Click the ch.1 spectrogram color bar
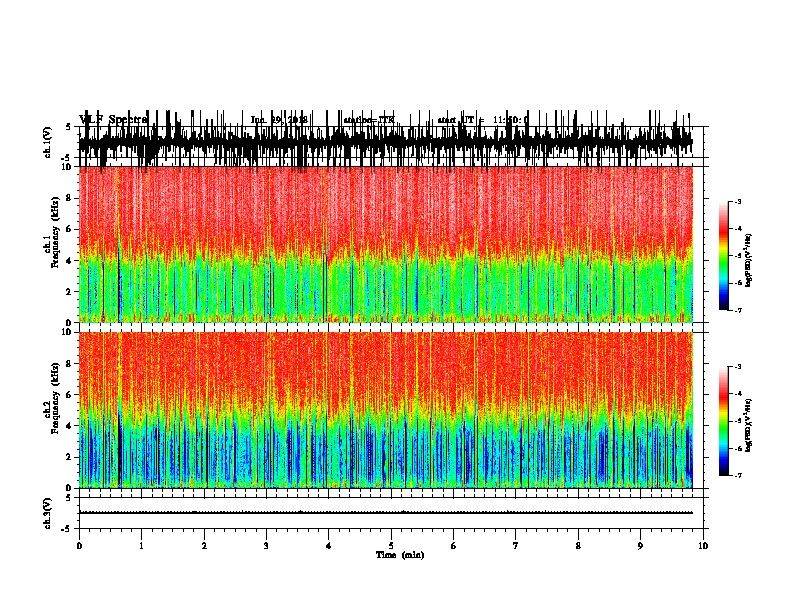 click(724, 256)
